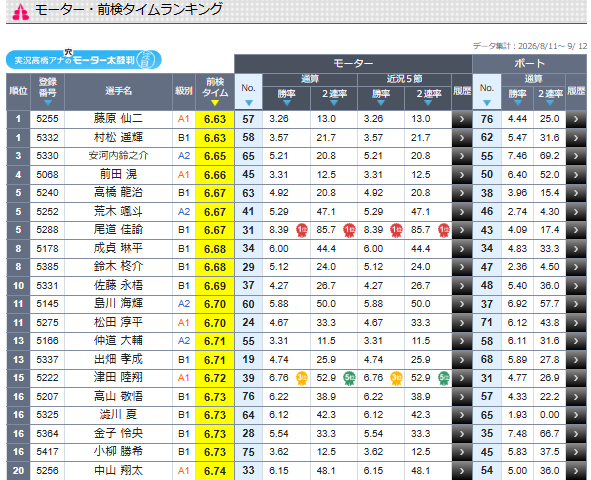Open motor history arrow for 藤原 仙二

click(x=462, y=119)
